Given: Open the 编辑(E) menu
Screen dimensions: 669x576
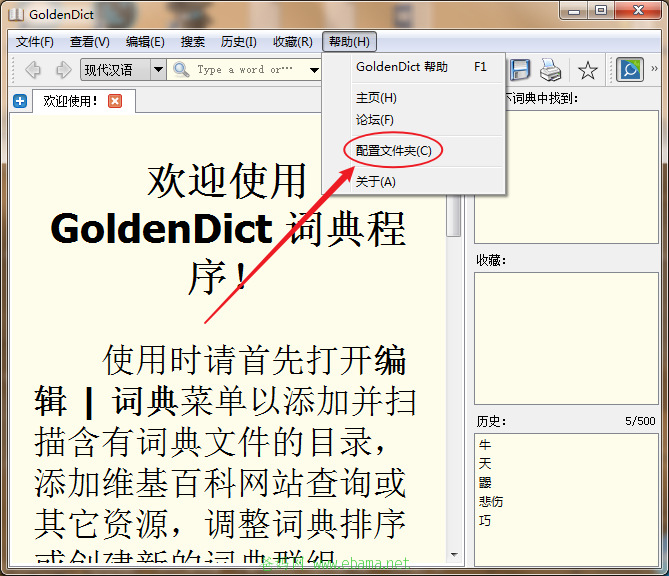Looking at the screenshot, I should pos(145,42).
